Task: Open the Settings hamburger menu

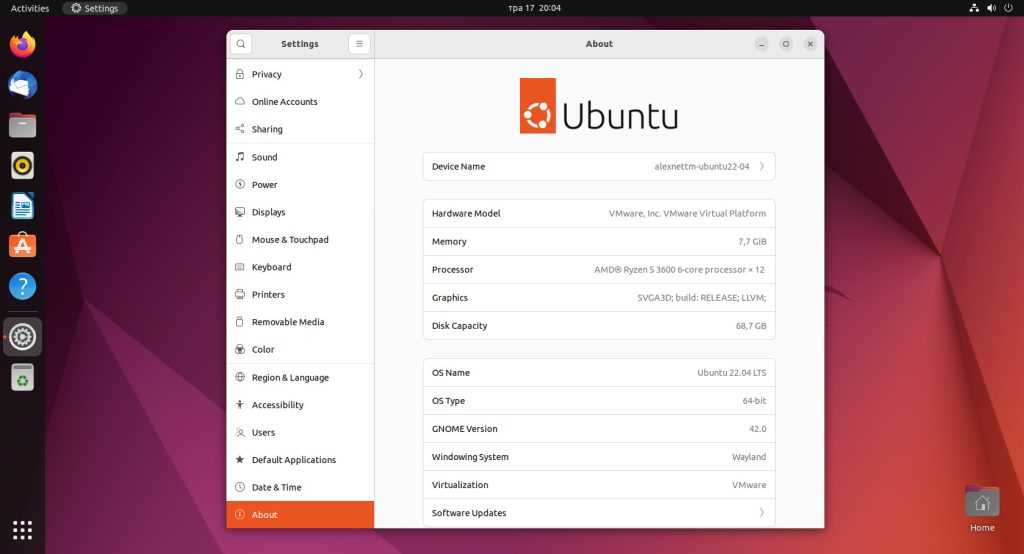Action: (x=359, y=44)
